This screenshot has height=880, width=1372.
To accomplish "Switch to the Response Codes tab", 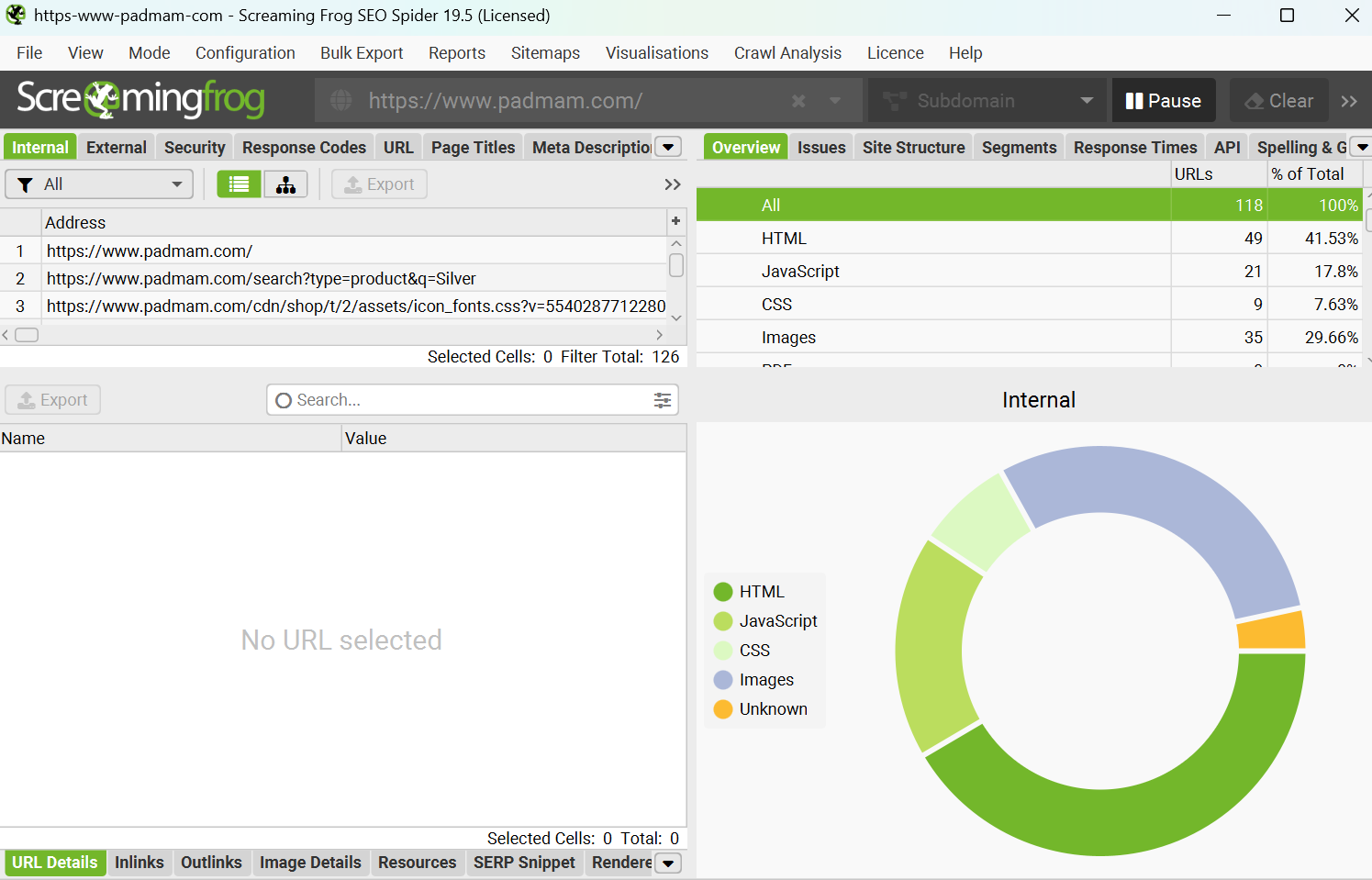I will point(304,148).
